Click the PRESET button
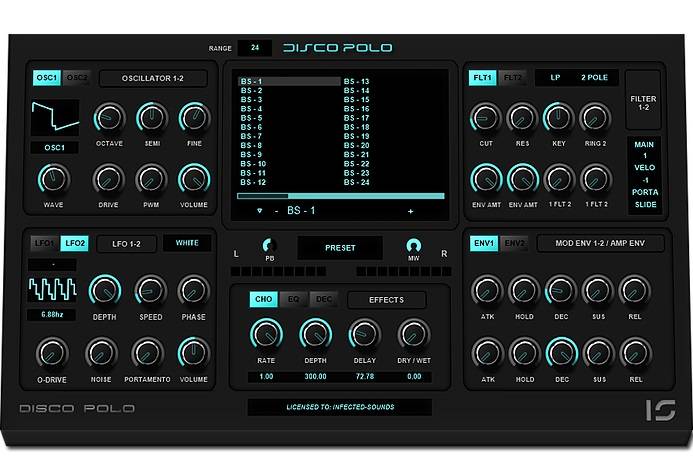Image resolution: width=693 pixels, height=464 pixels. point(338,247)
